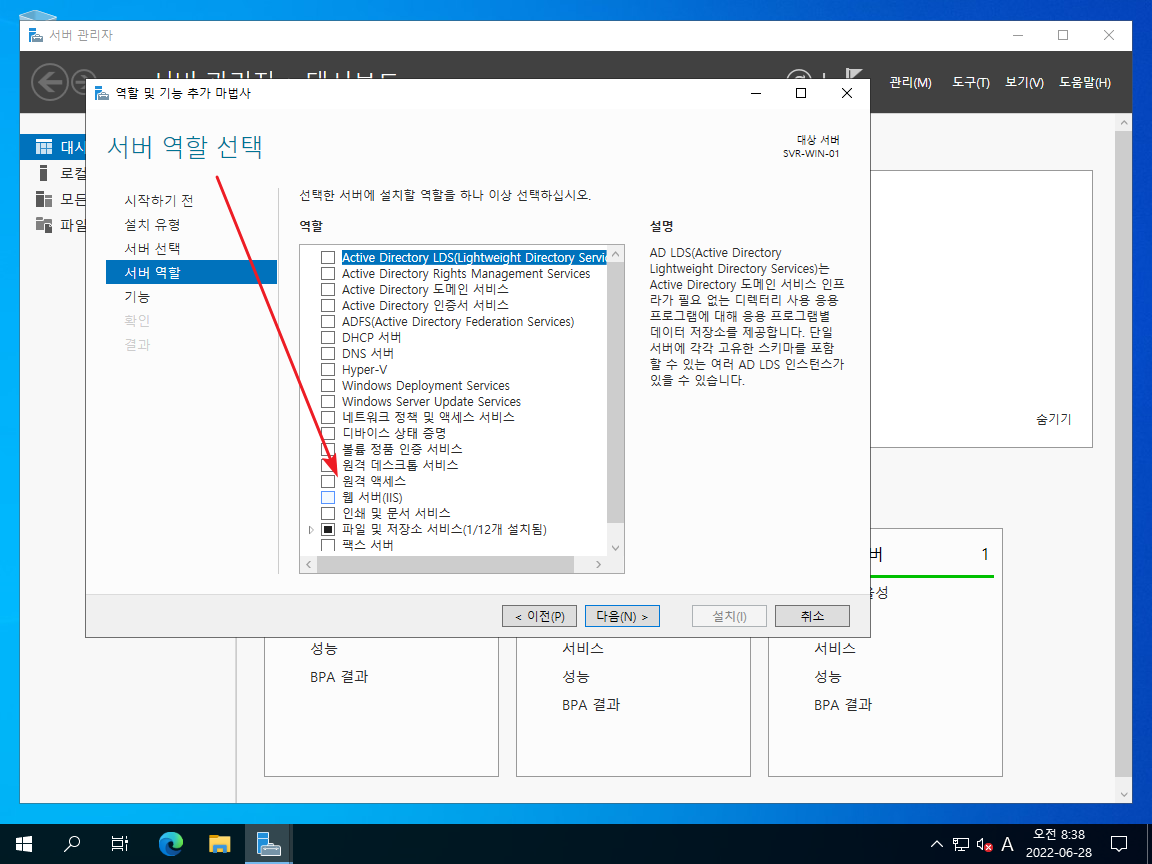Click 서비스 in middle dashboard tile
This screenshot has width=1152, height=864.
click(x=583, y=649)
